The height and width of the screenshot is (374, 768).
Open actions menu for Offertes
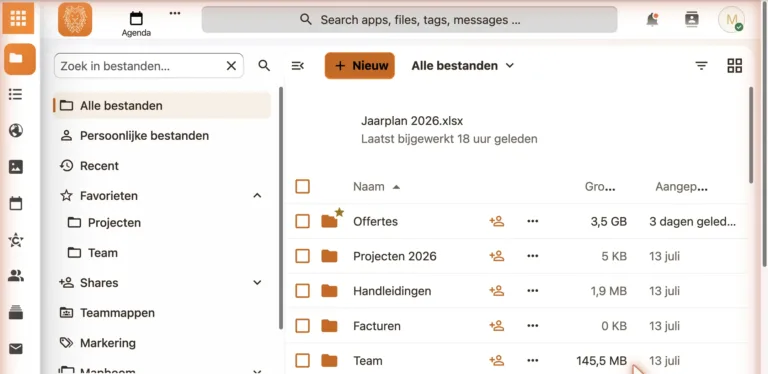point(532,221)
